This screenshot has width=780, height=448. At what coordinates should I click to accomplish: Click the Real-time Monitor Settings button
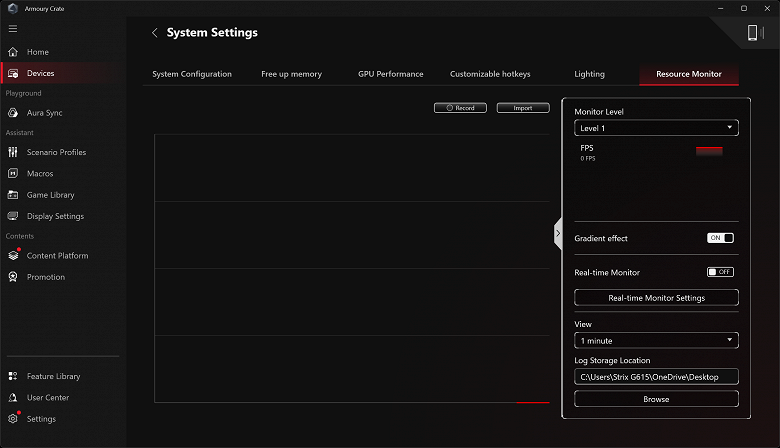click(656, 298)
